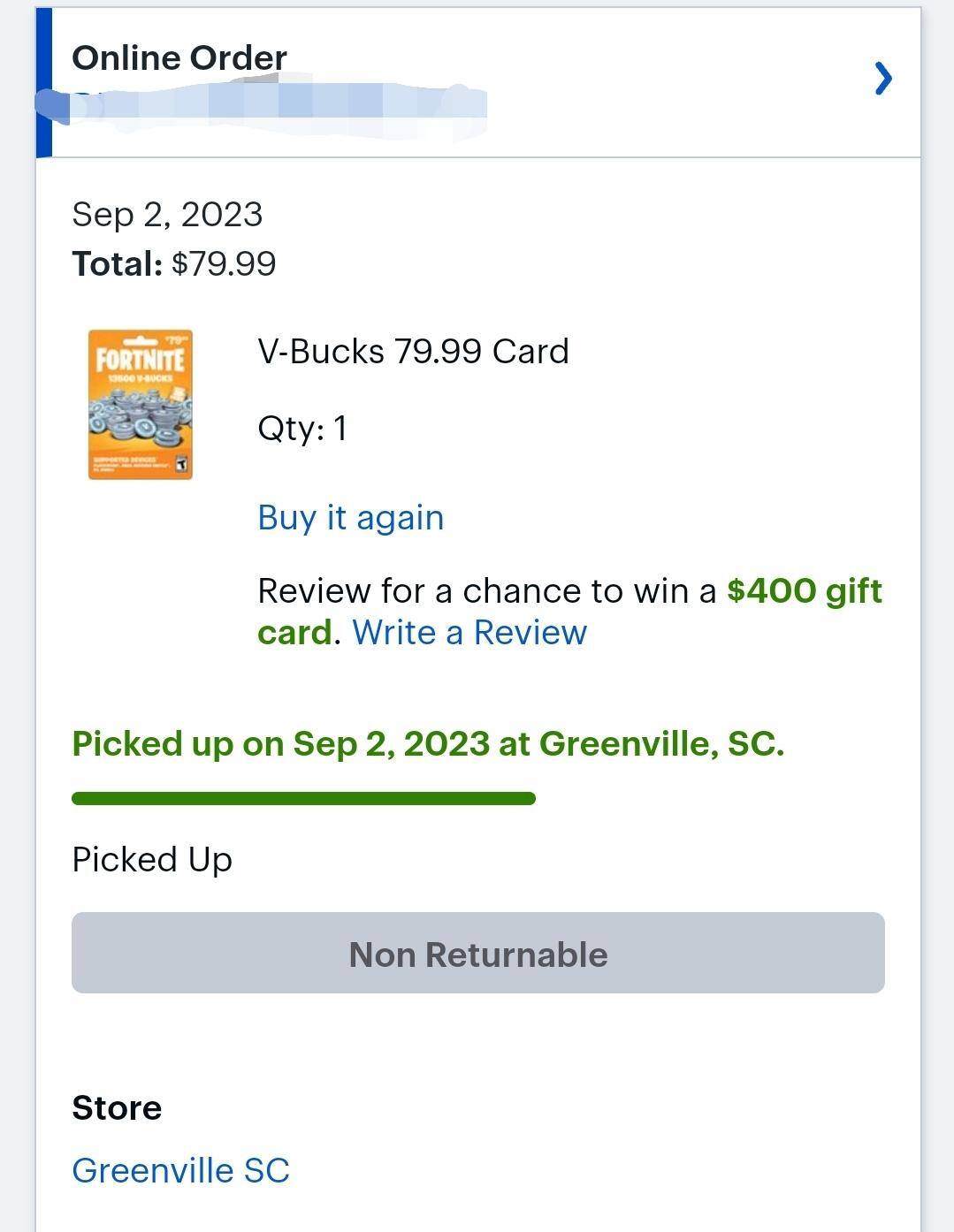Click the bold Total label

tap(117, 264)
